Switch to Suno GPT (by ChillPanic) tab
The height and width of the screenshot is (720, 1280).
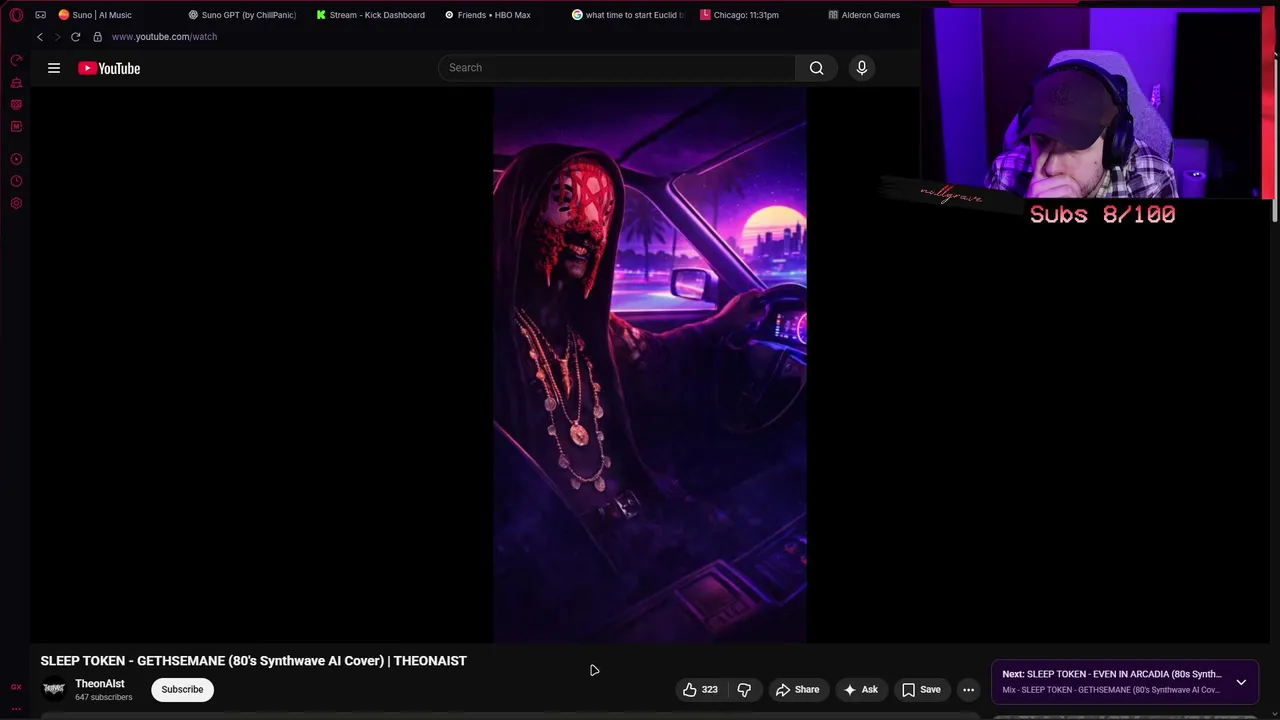pyautogui.click(x=242, y=15)
